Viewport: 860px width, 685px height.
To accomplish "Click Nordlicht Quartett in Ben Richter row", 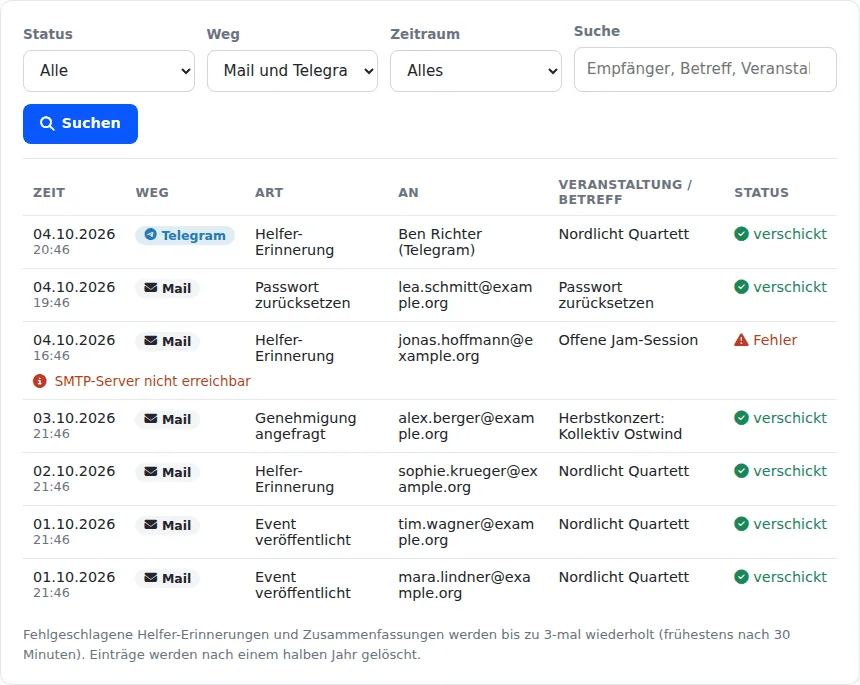I will click(x=624, y=234).
